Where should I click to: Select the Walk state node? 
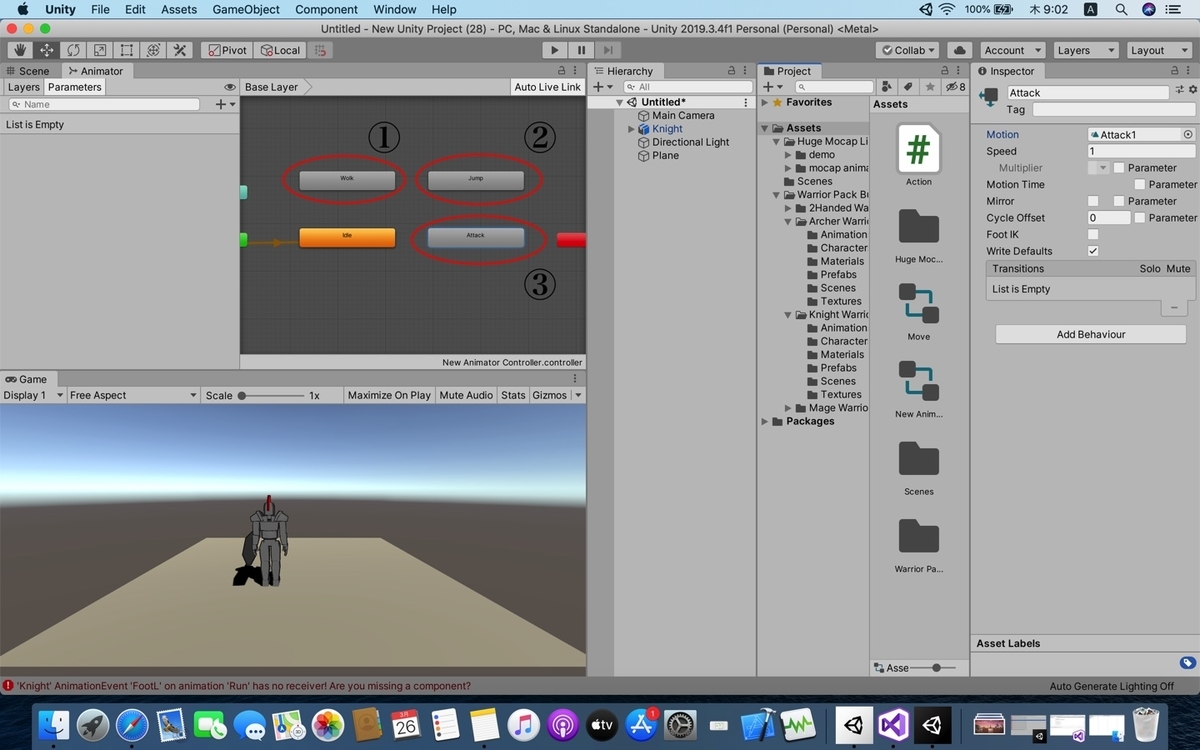coord(347,180)
